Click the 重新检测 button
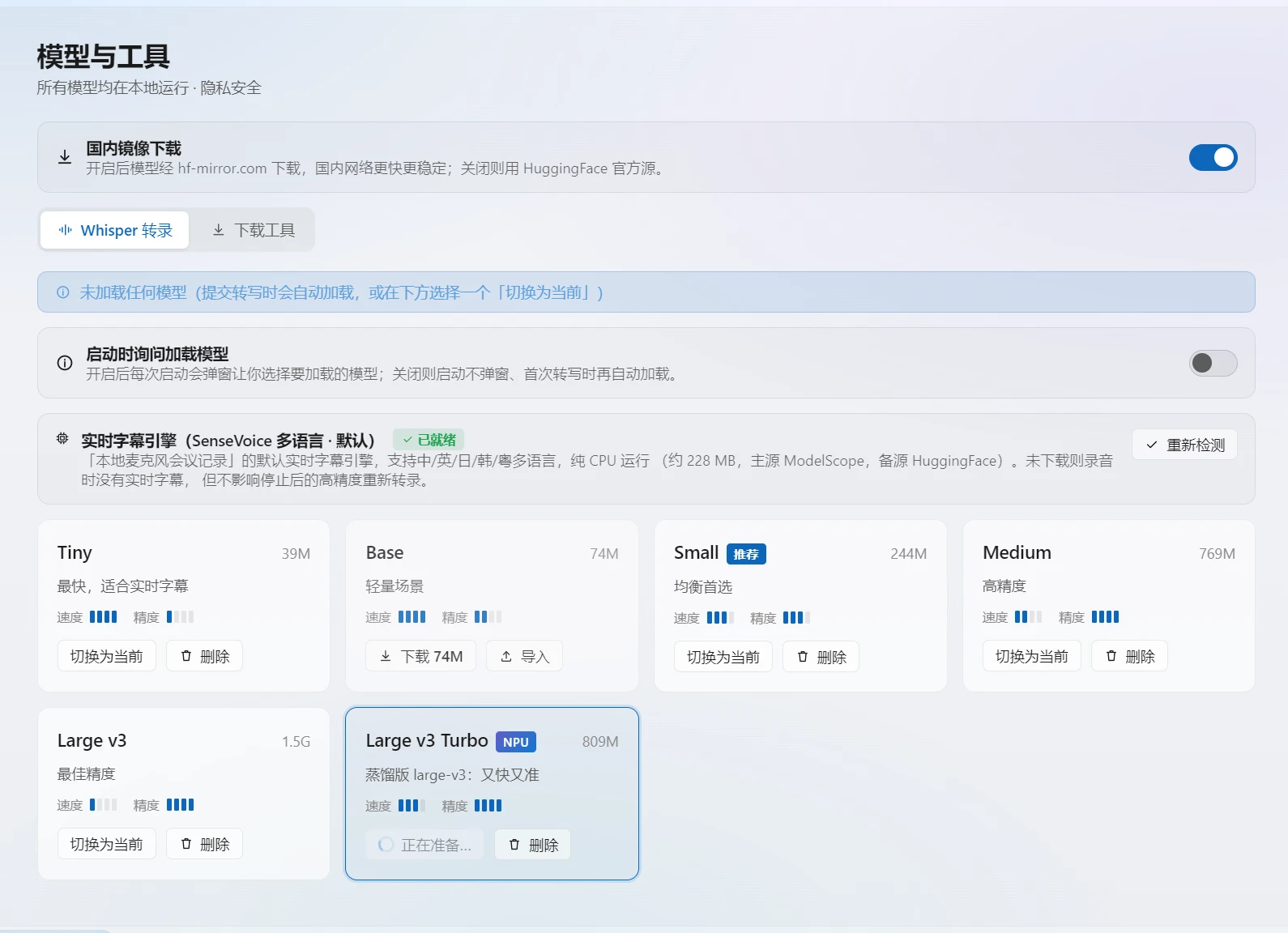1288x933 pixels. coord(1184,445)
